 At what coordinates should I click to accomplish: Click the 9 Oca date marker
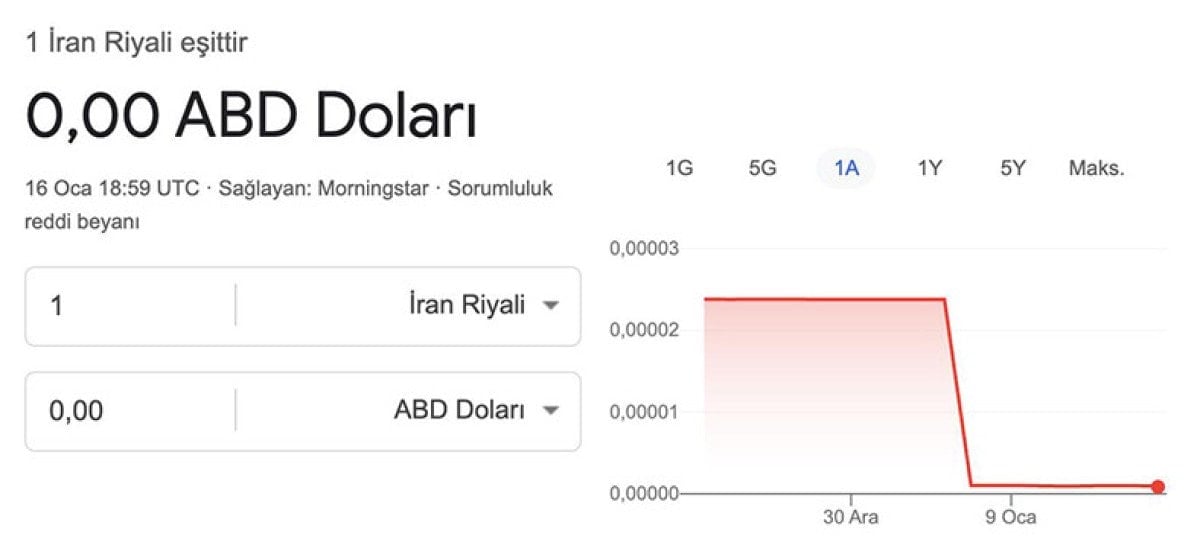(x=1011, y=518)
